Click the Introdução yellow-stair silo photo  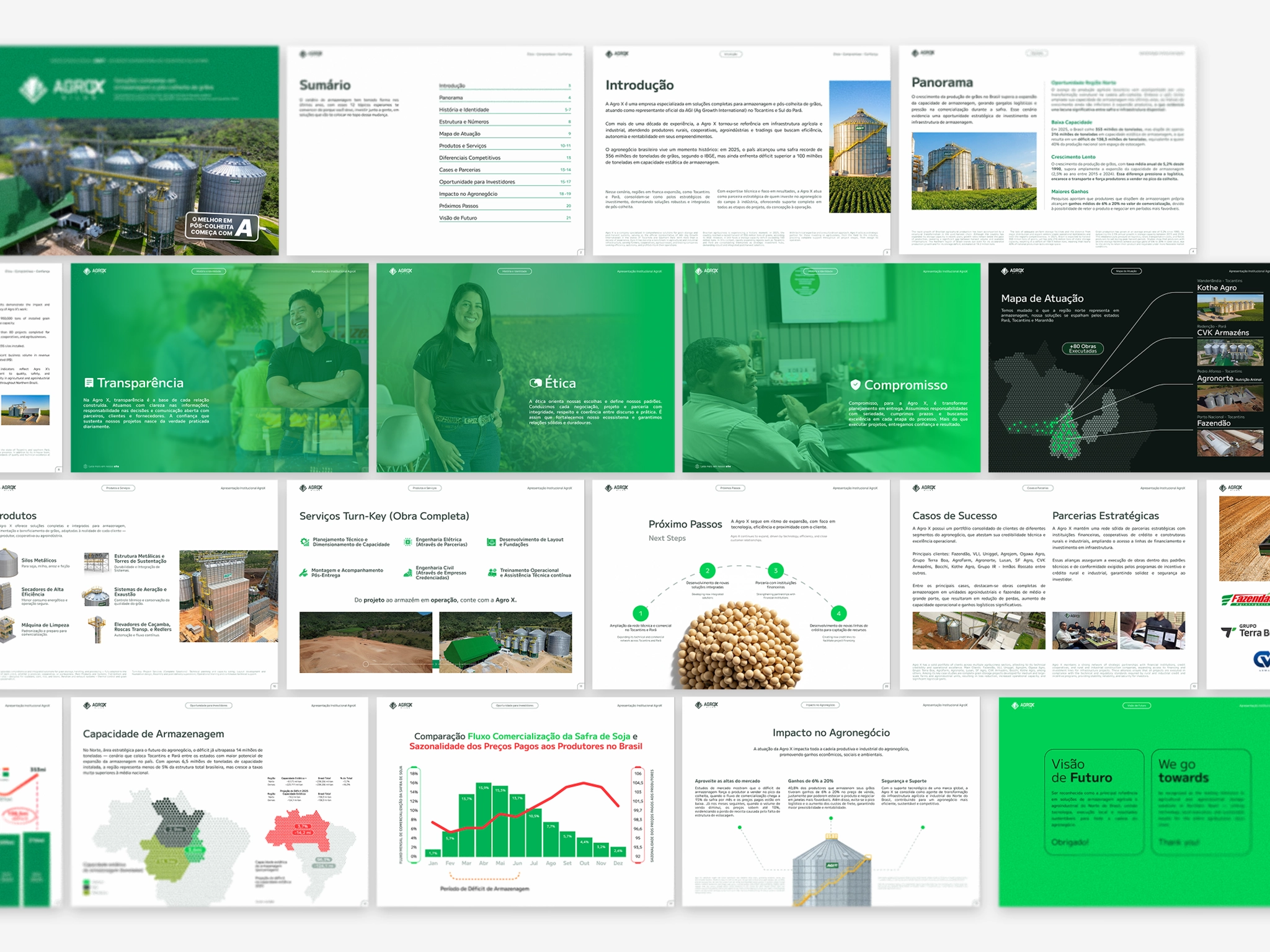[x=859, y=148]
